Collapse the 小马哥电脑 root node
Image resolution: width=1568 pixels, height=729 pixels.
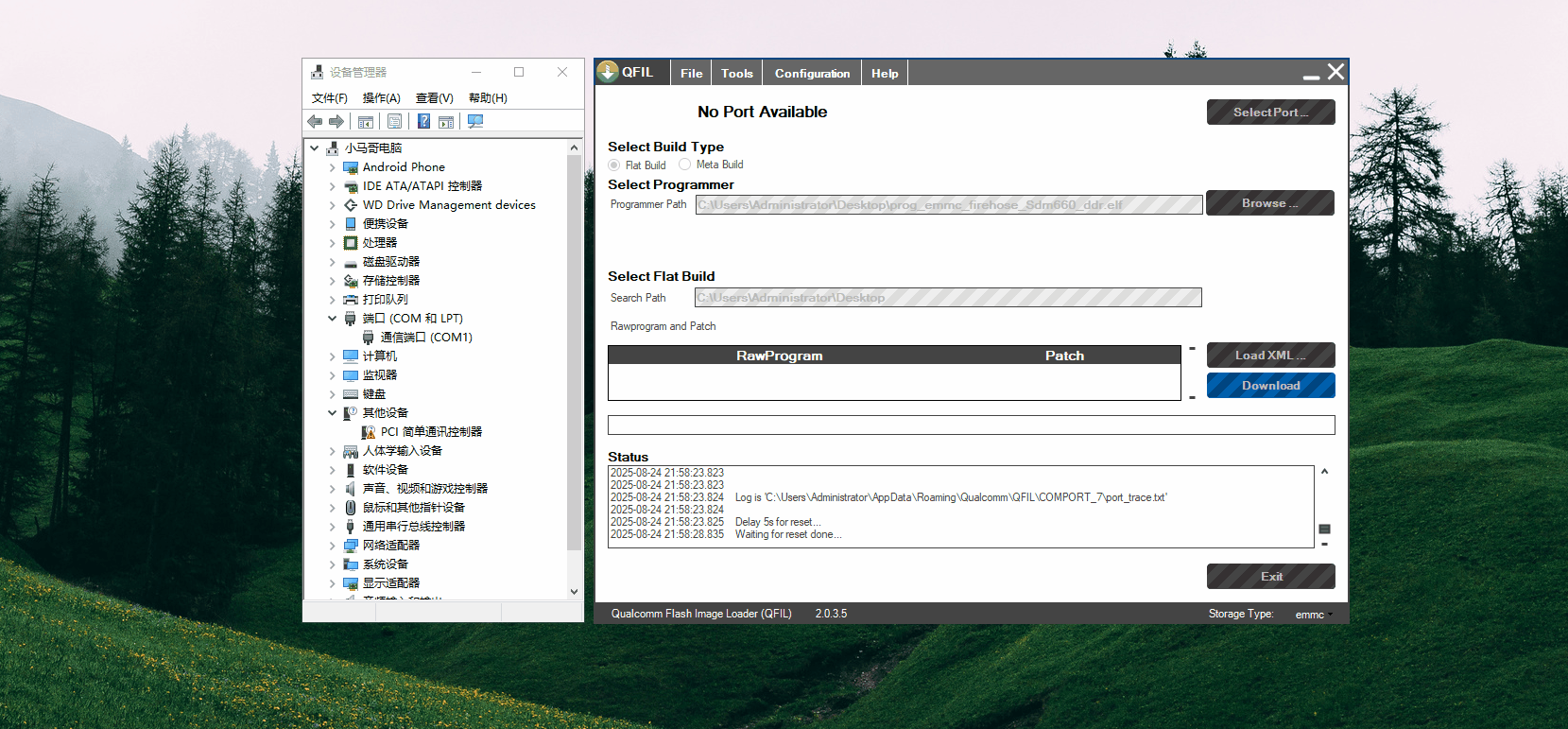click(315, 148)
